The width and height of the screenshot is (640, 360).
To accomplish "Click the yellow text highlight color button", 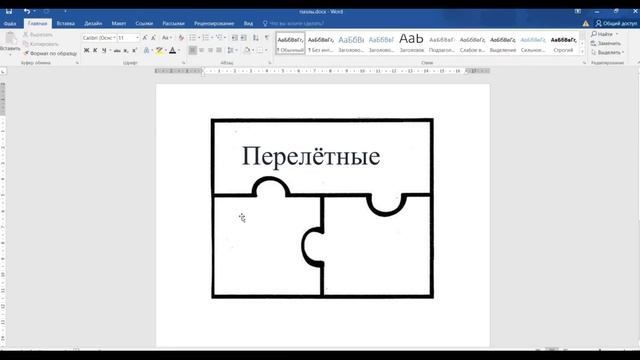I will [x=159, y=50].
